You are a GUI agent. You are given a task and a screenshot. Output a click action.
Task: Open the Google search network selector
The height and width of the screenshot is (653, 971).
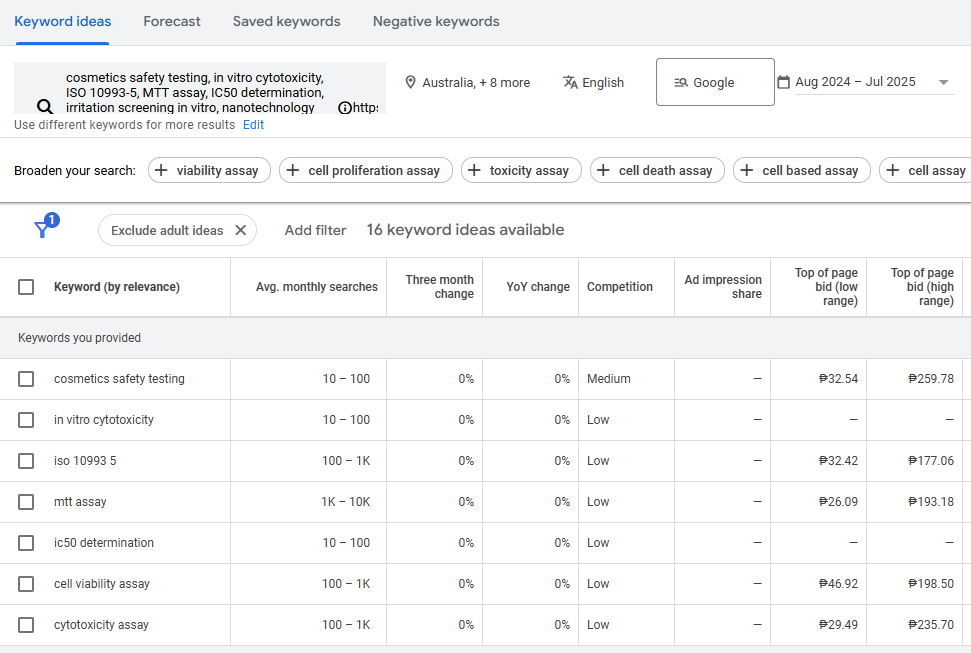(x=714, y=82)
